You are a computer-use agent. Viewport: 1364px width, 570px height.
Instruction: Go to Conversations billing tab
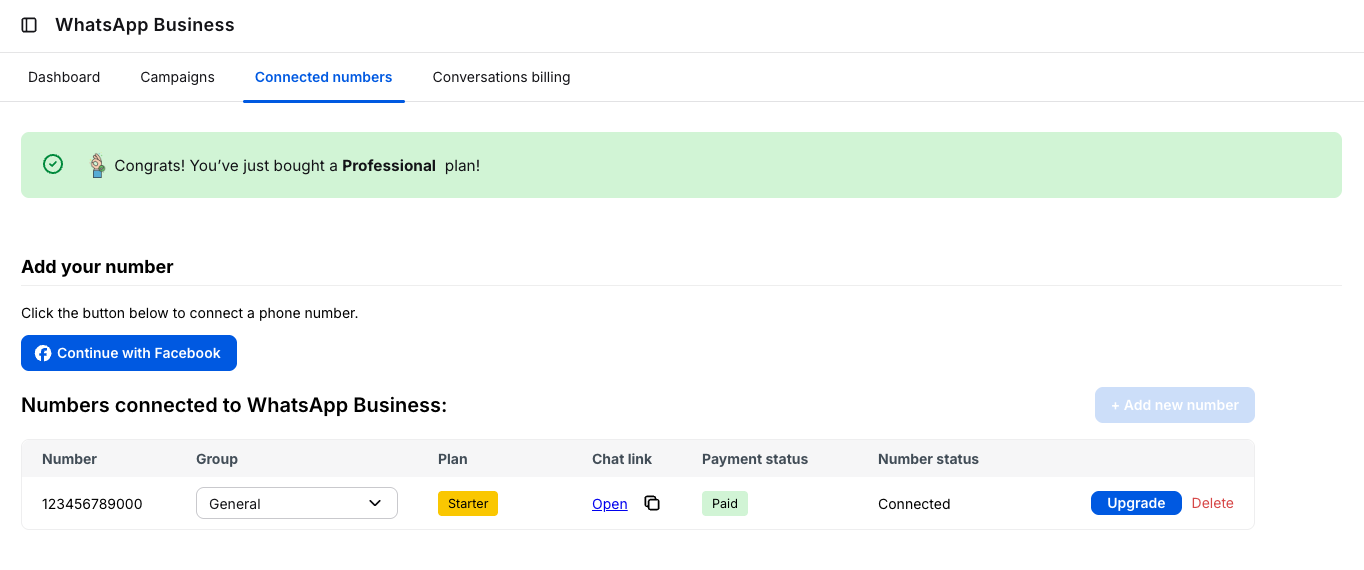501,77
